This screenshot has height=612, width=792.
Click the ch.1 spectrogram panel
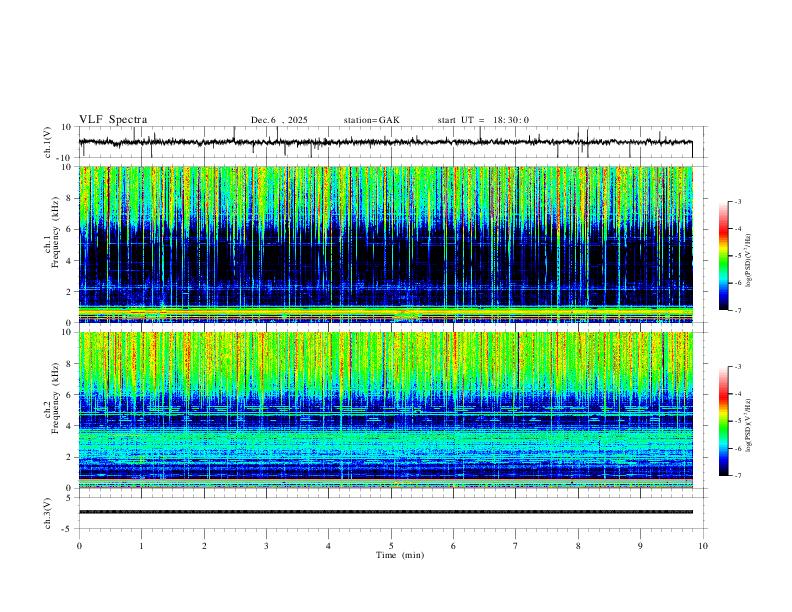(x=385, y=244)
